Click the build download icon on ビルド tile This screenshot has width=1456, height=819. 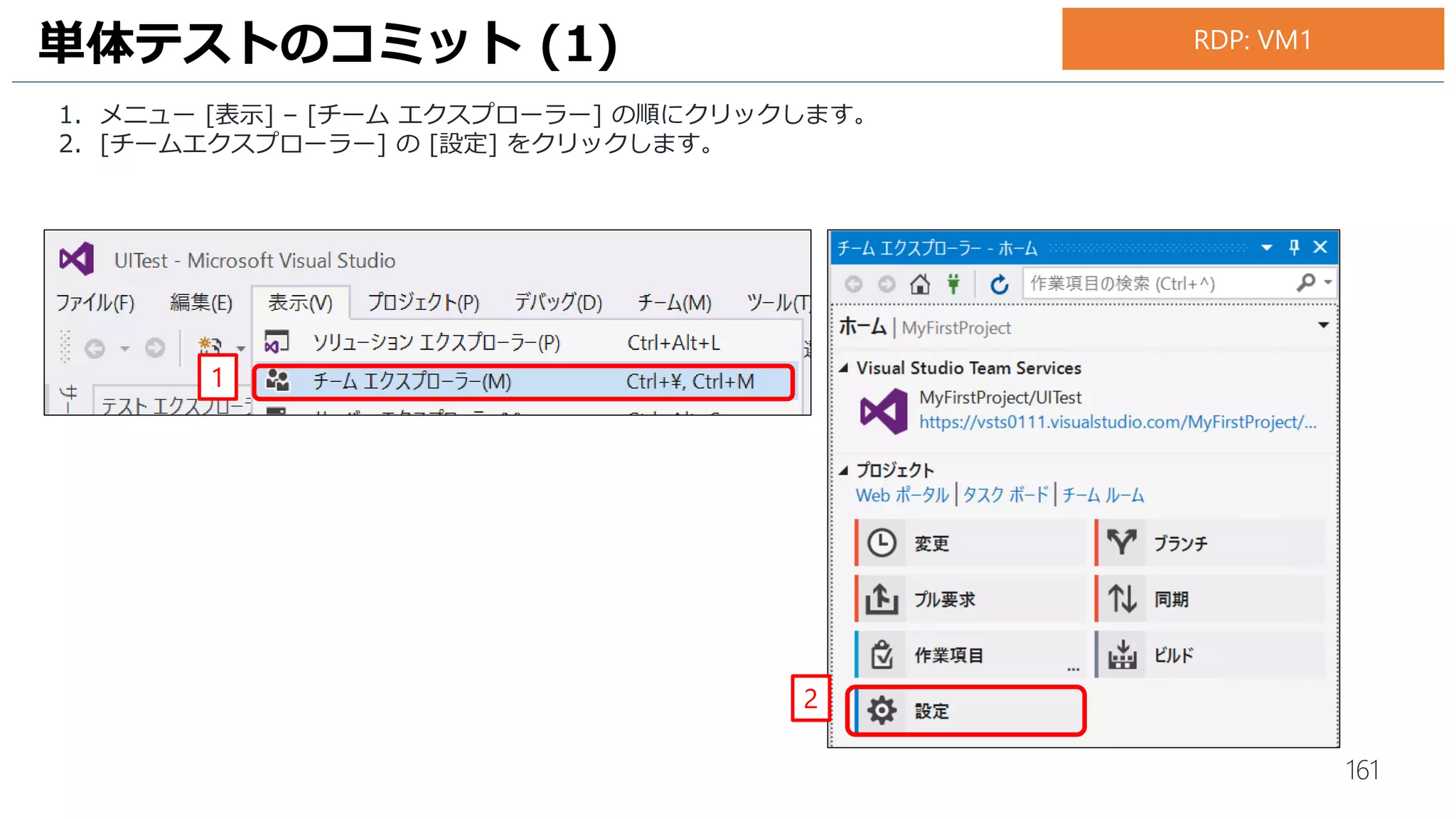(1123, 655)
